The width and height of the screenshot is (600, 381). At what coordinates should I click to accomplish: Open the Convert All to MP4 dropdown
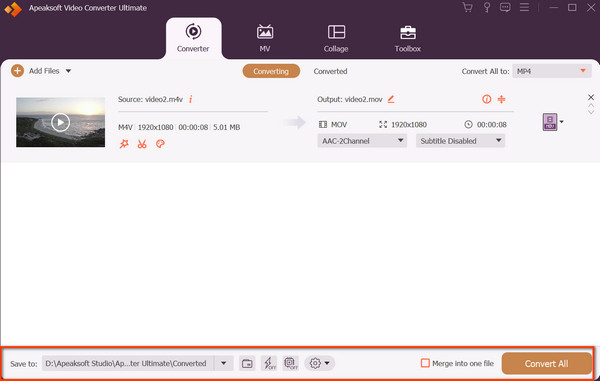click(x=551, y=71)
